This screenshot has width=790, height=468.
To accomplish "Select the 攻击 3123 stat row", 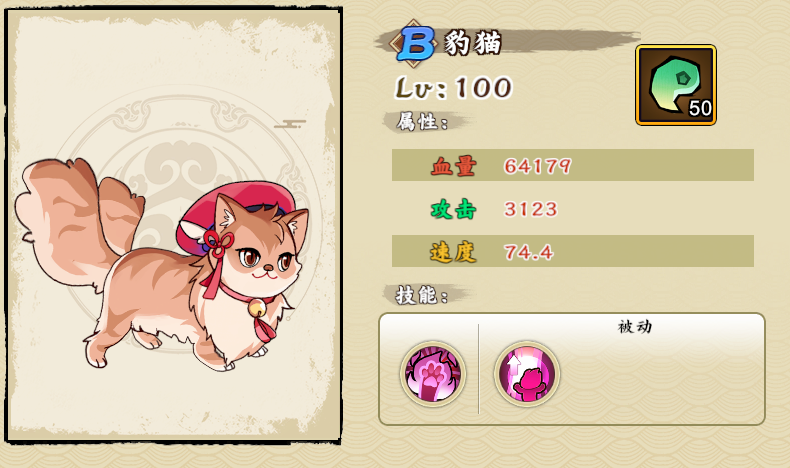I will (573, 209).
